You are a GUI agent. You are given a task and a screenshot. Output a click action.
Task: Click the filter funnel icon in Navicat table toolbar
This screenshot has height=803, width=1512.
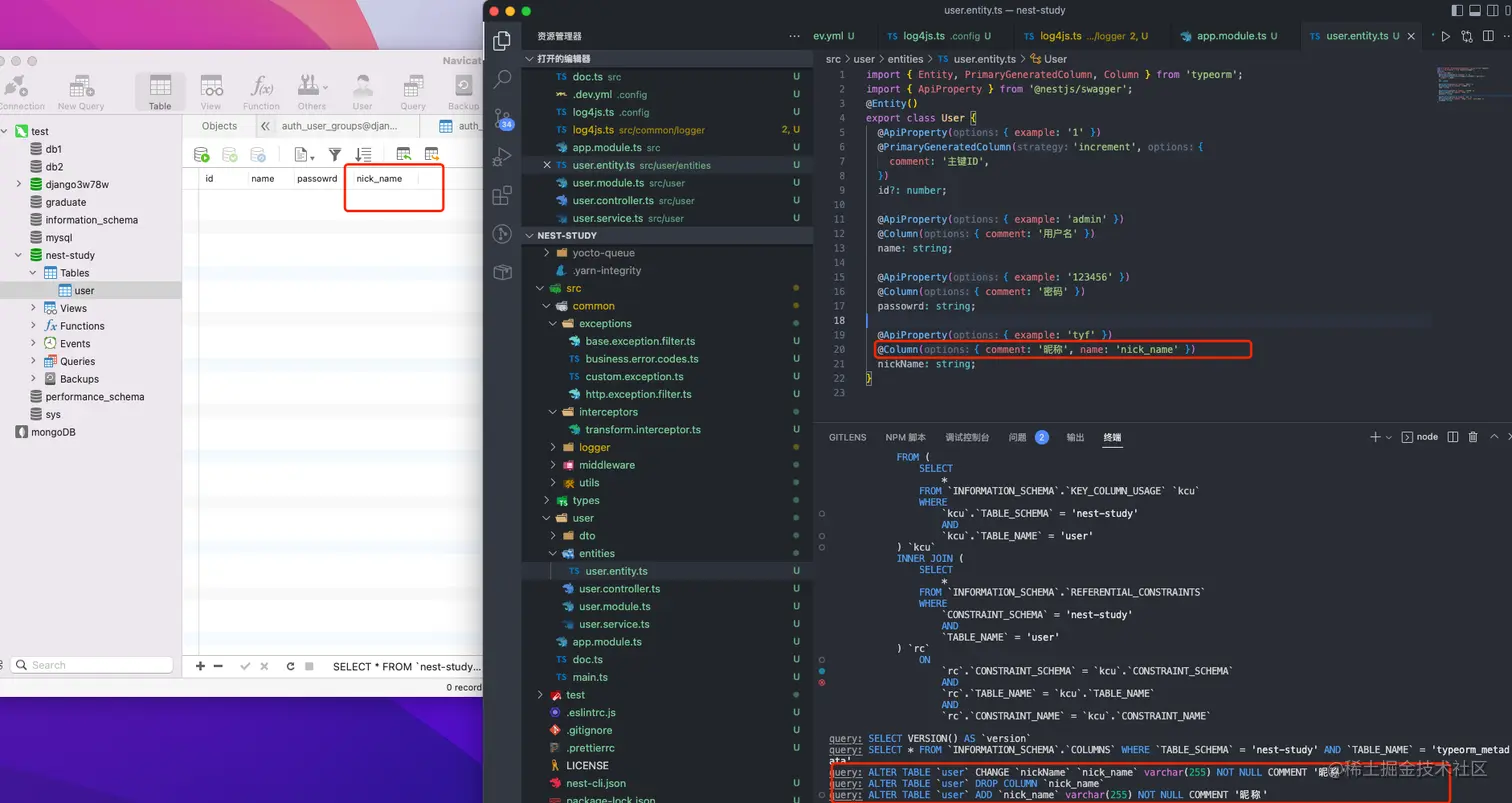click(x=335, y=155)
